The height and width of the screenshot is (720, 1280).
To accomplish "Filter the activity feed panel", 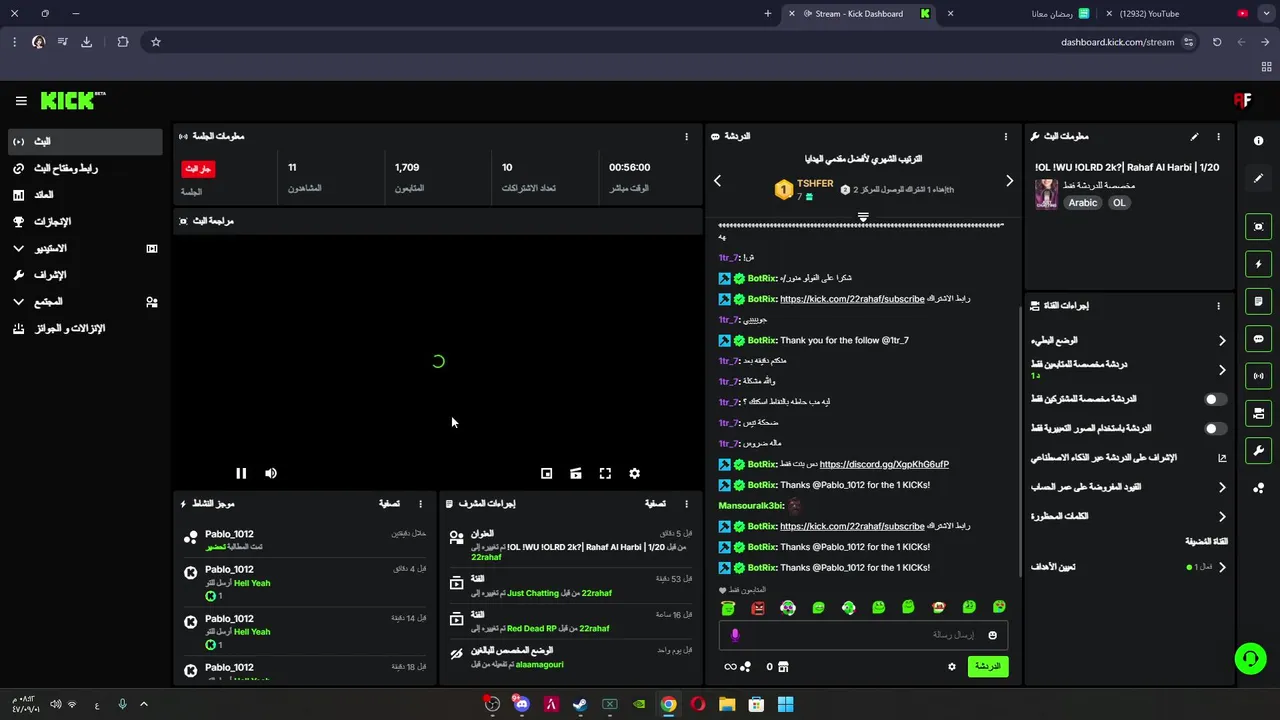I will pos(389,504).
